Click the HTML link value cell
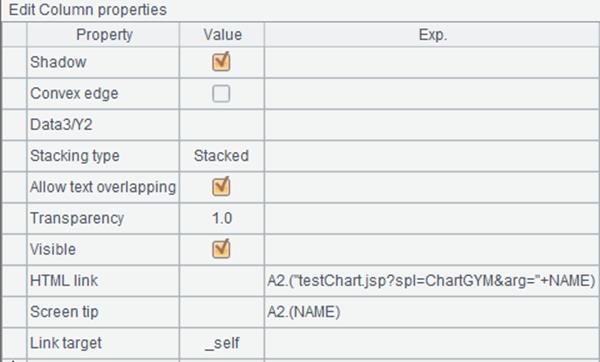 pos(222,280)
